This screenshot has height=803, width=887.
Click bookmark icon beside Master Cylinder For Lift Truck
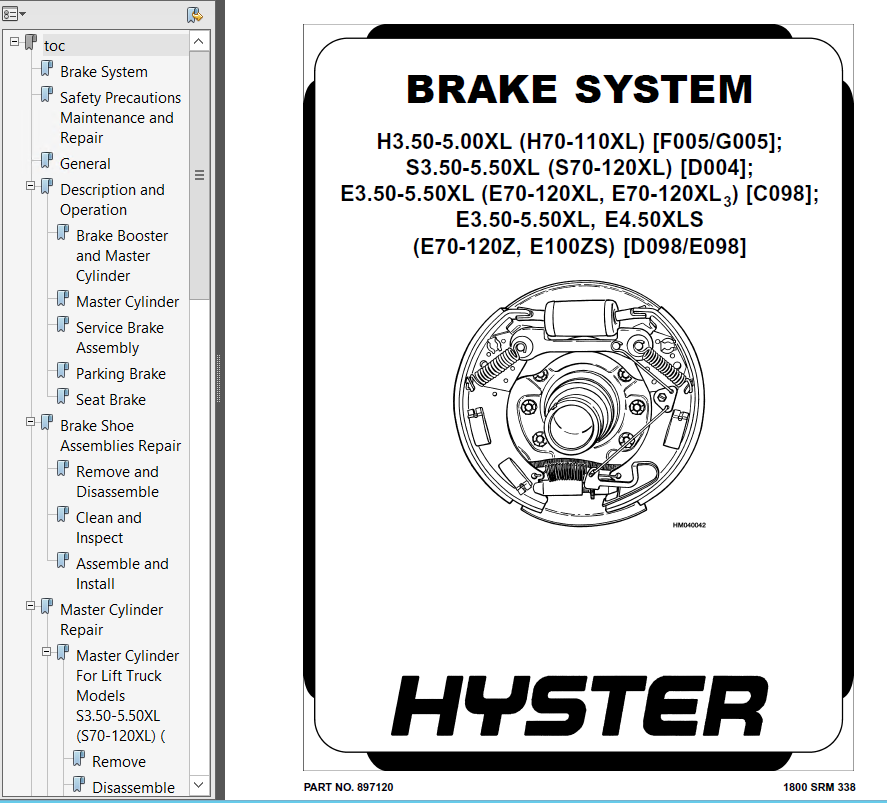click(x=62, y=652)
